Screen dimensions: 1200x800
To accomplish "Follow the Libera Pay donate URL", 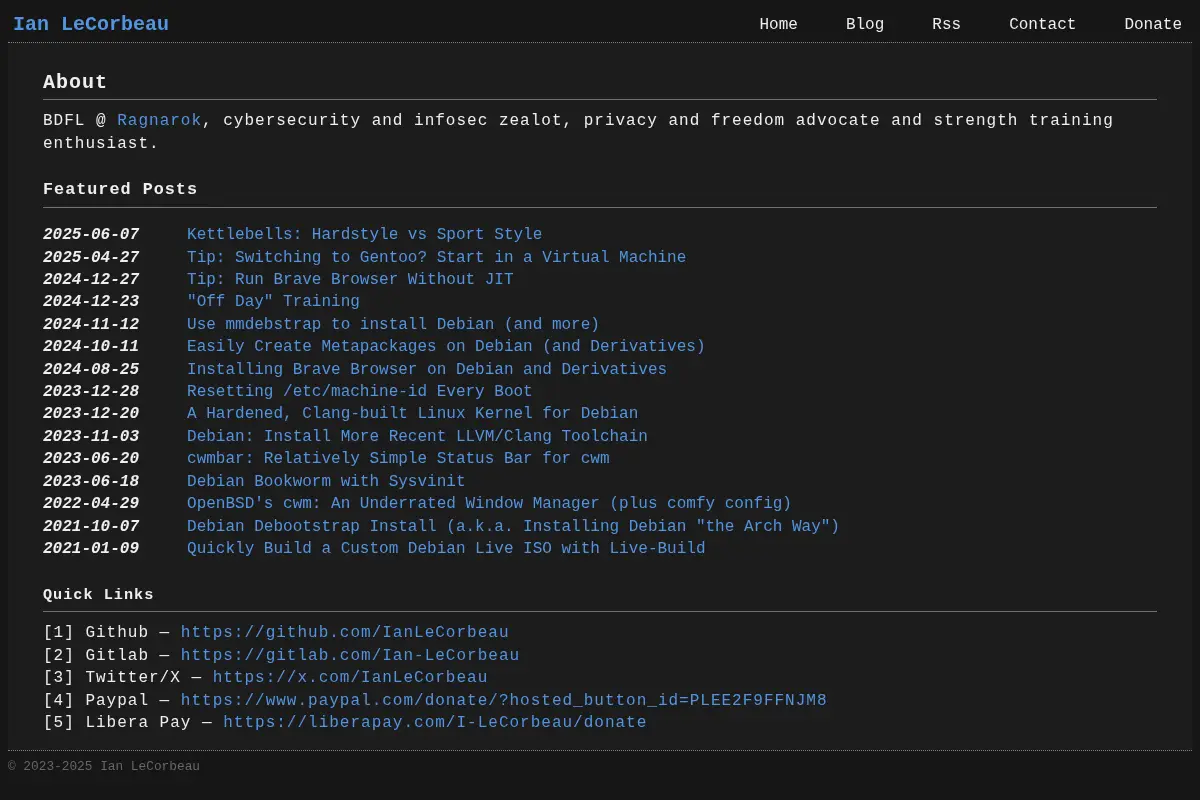I will pos(435,723).
